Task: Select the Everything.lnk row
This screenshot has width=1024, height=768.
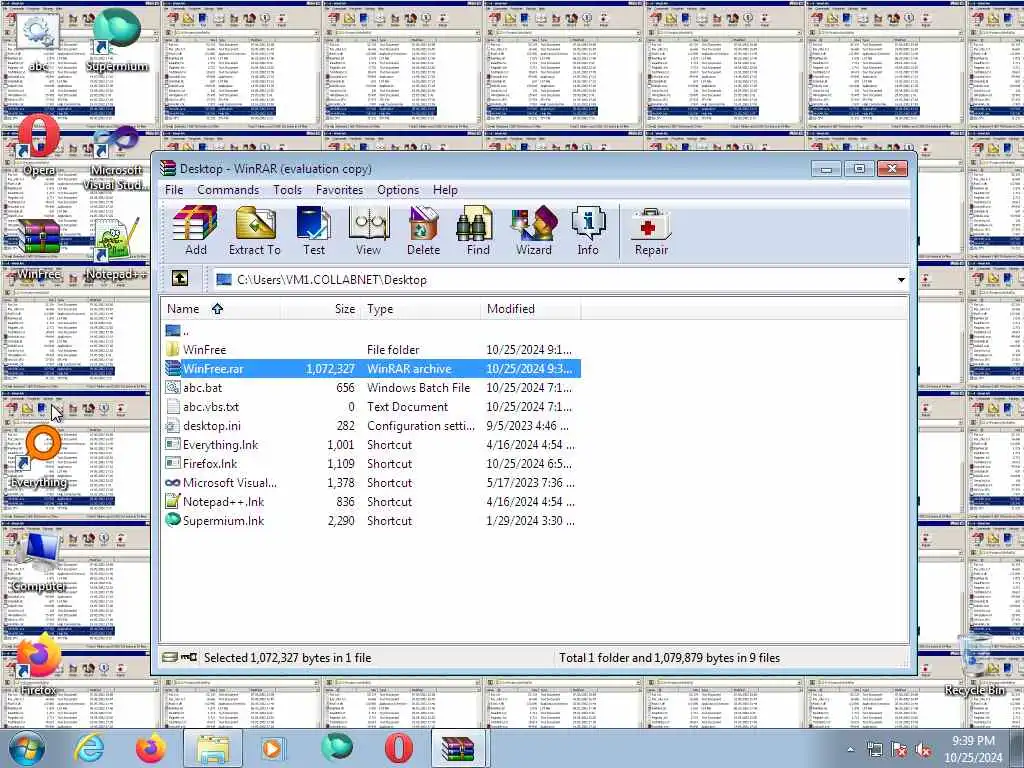Action: [x=371, y=445]
